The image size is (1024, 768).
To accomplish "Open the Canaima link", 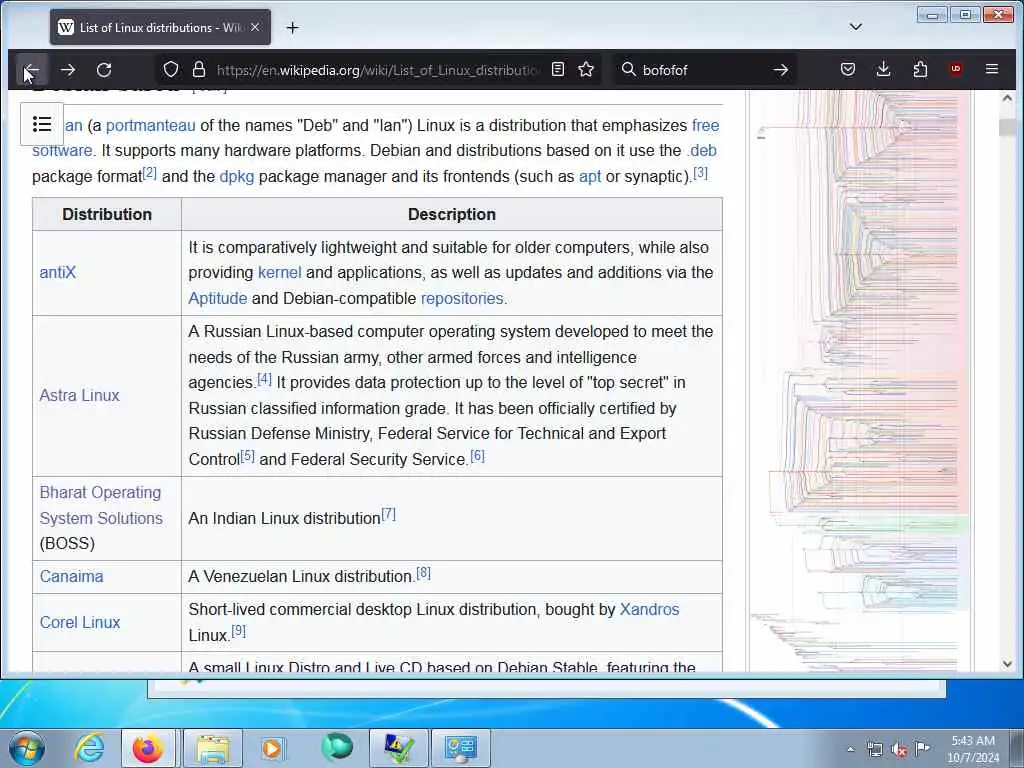I will pyautogui.click(x=71, y=577).
